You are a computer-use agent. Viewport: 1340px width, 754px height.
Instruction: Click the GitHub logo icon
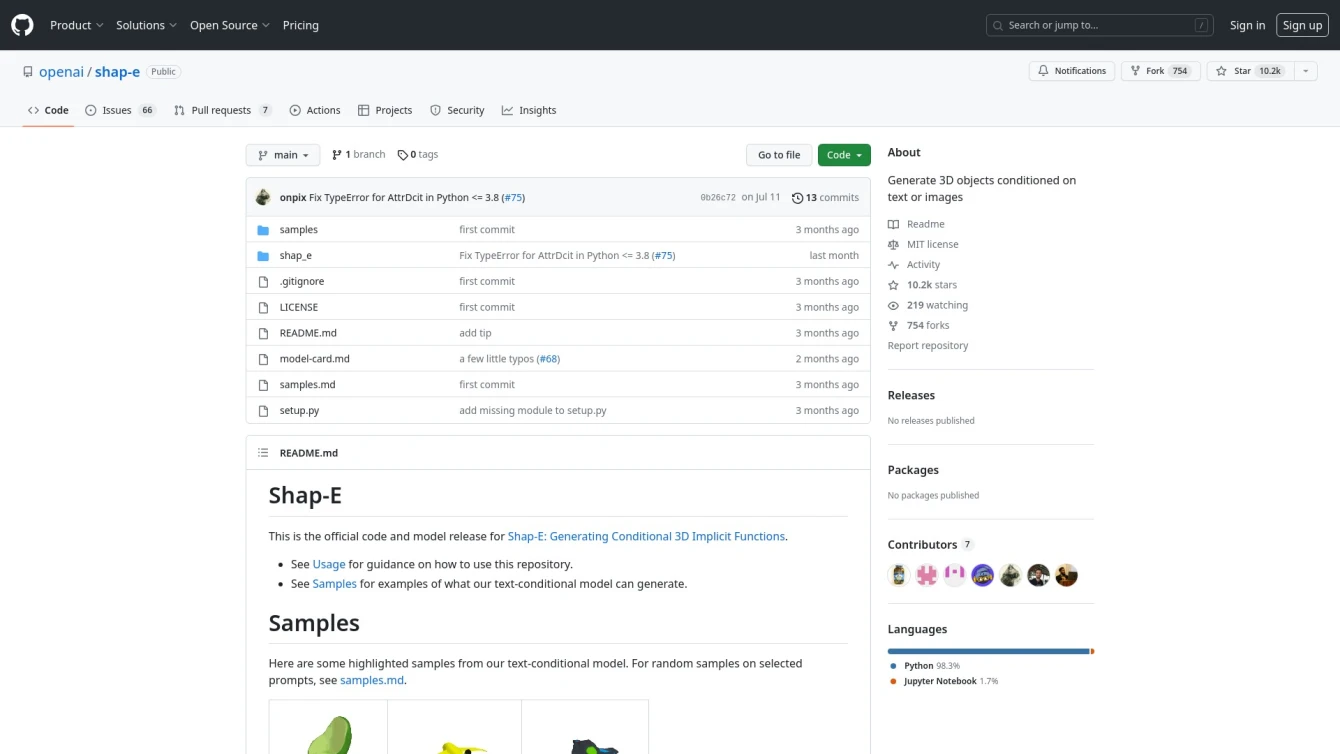coord(22,25)
